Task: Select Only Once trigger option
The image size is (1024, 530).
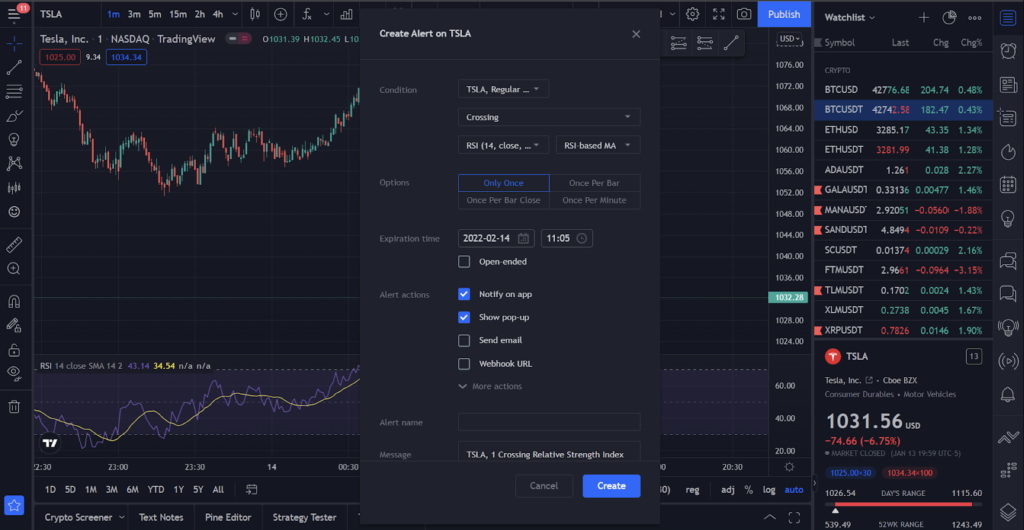Action: coord(504,183)
